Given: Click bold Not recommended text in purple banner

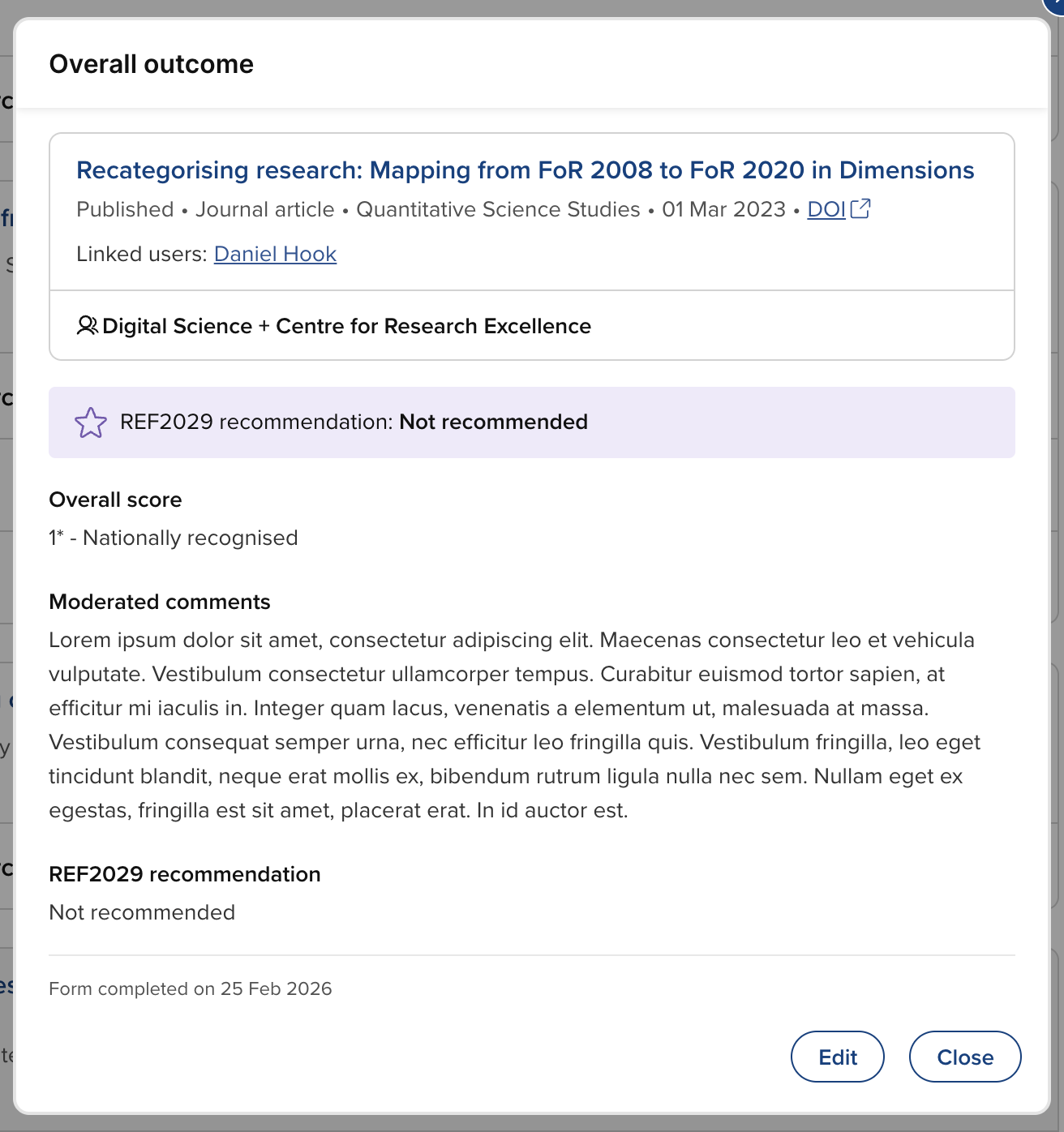Looking at the screenshot, I should (x=493, y=422).
